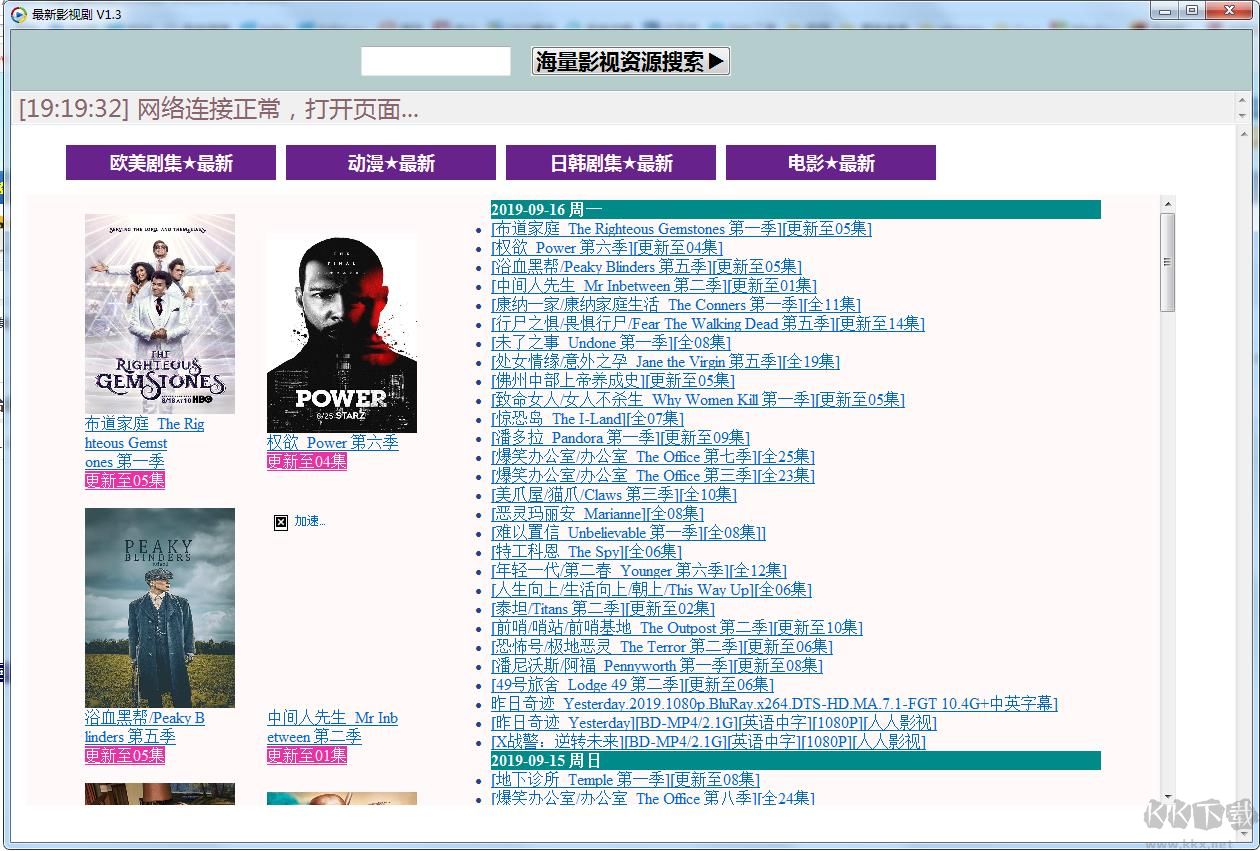This screenshot has height=851, width=1260.
Task: Click the status log scroll up arrow
Action: [1243, 101]
